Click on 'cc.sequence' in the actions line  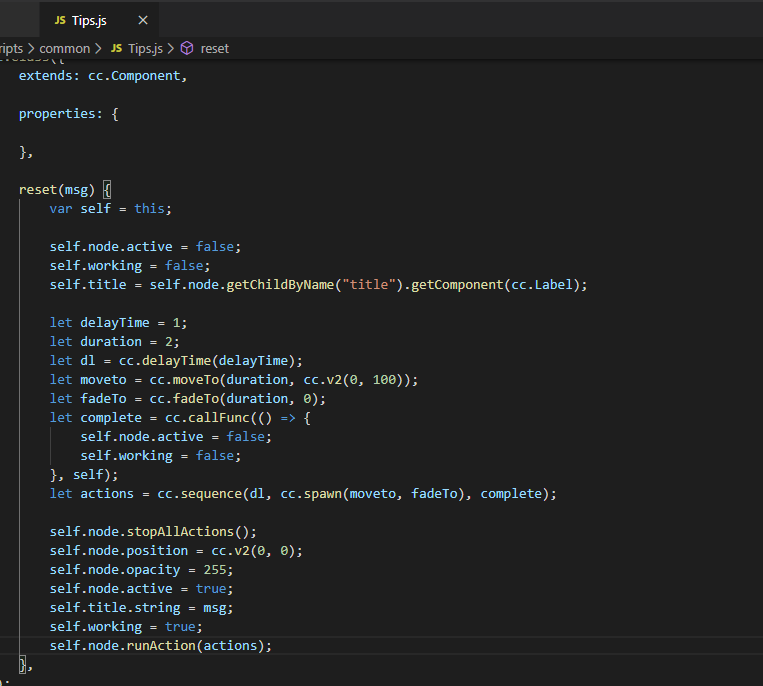tap(200, 493)
